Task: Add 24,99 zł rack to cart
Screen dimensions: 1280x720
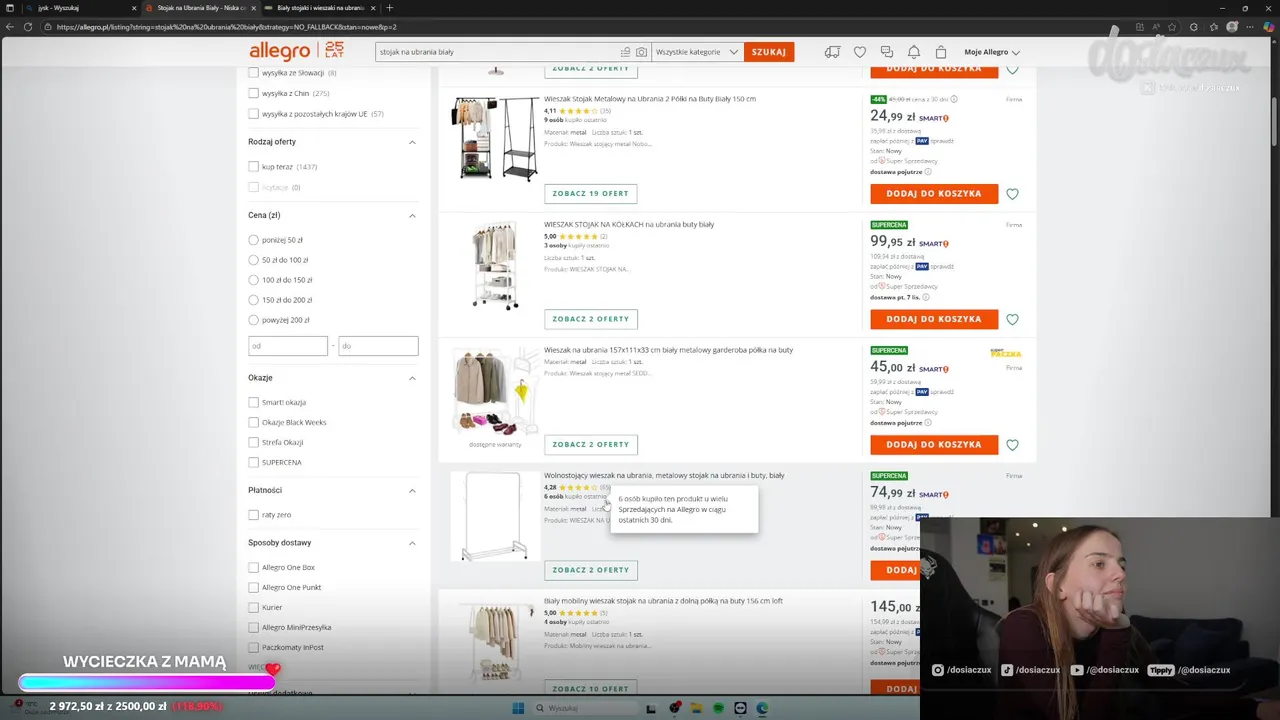Action: pos(934,194)
